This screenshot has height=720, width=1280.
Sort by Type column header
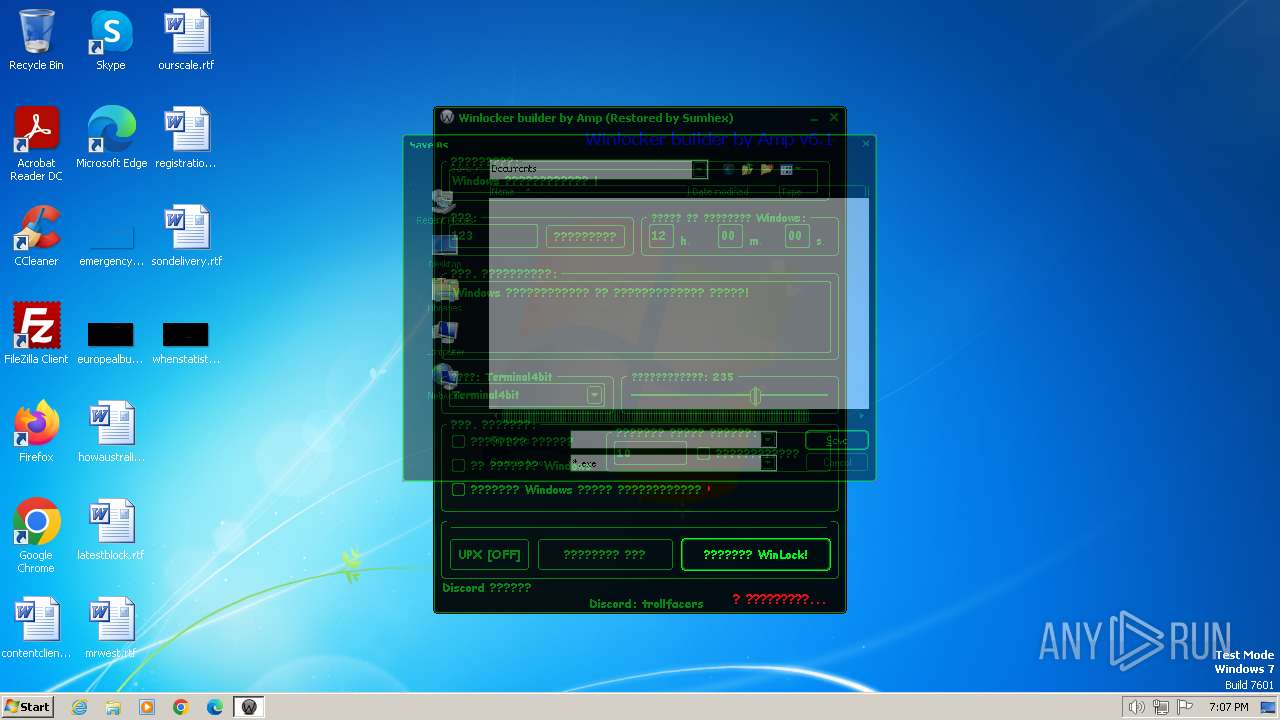point(822,192)
